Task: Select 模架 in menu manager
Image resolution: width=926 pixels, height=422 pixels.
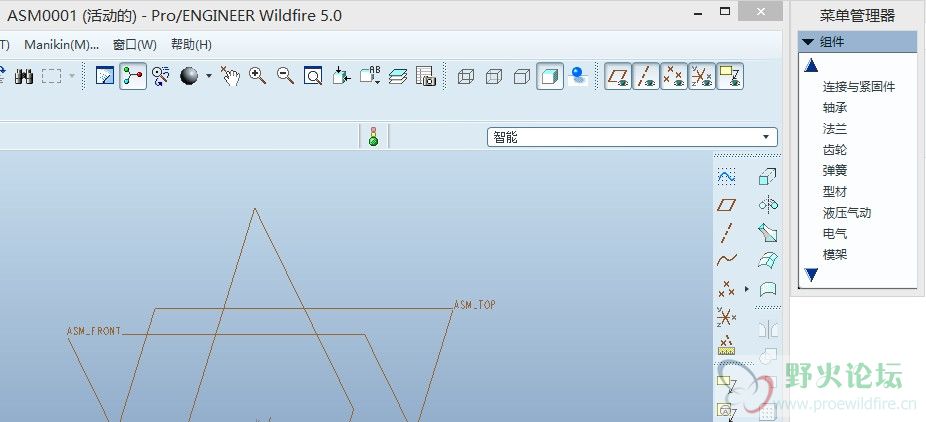Action: [834, 254]
